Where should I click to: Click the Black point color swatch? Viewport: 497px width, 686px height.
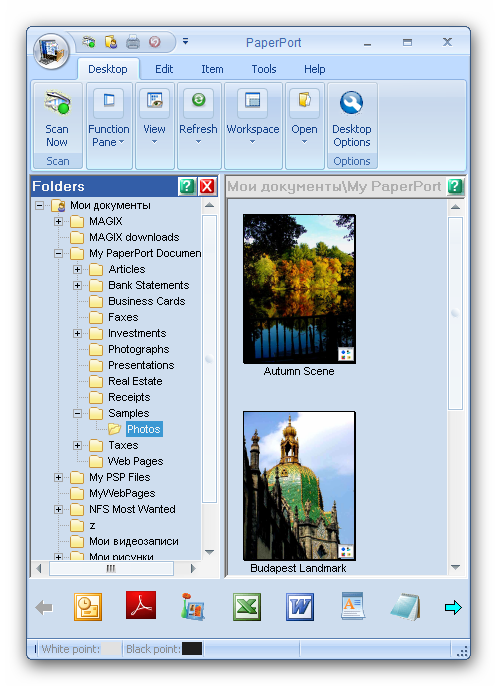[192, 648]
